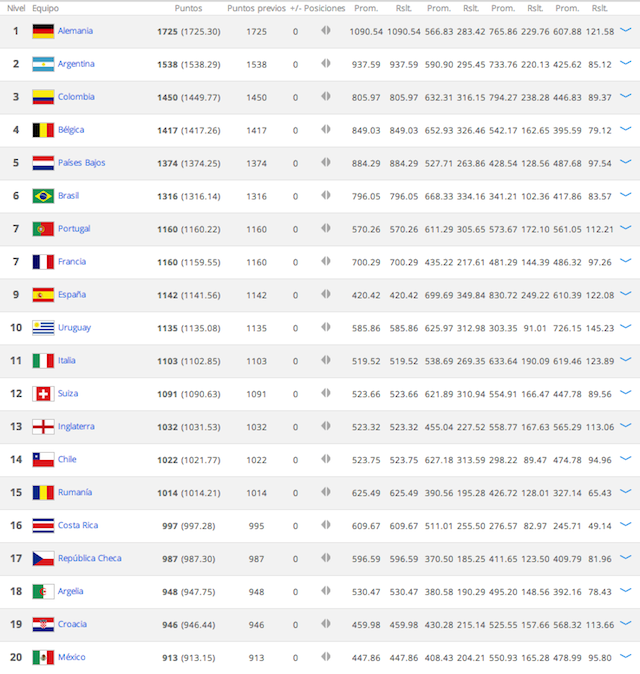Expand the Alemania row details chevron
This screenshot has height=674, width=640.
click(626, 31)
